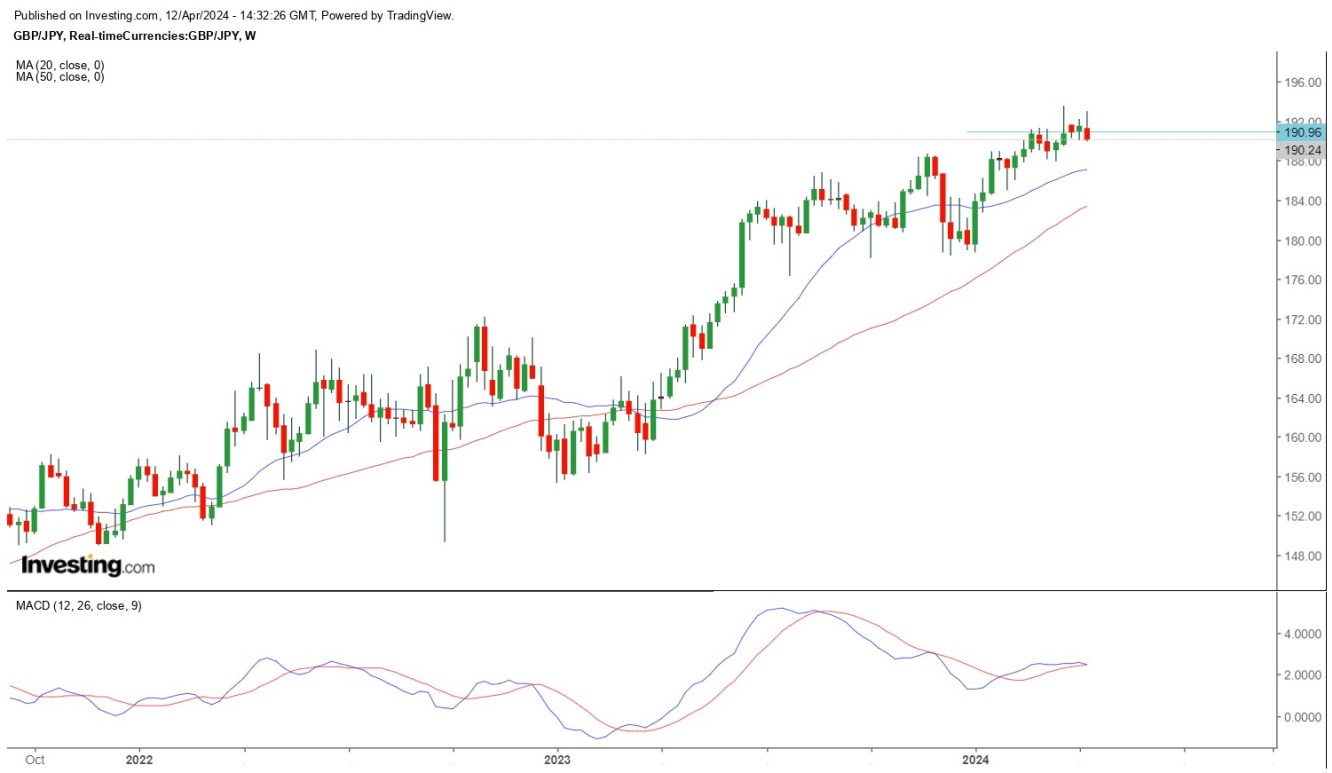Open the MACD (12, 26, close, 9) indicator label

click(x=78, y=606)
